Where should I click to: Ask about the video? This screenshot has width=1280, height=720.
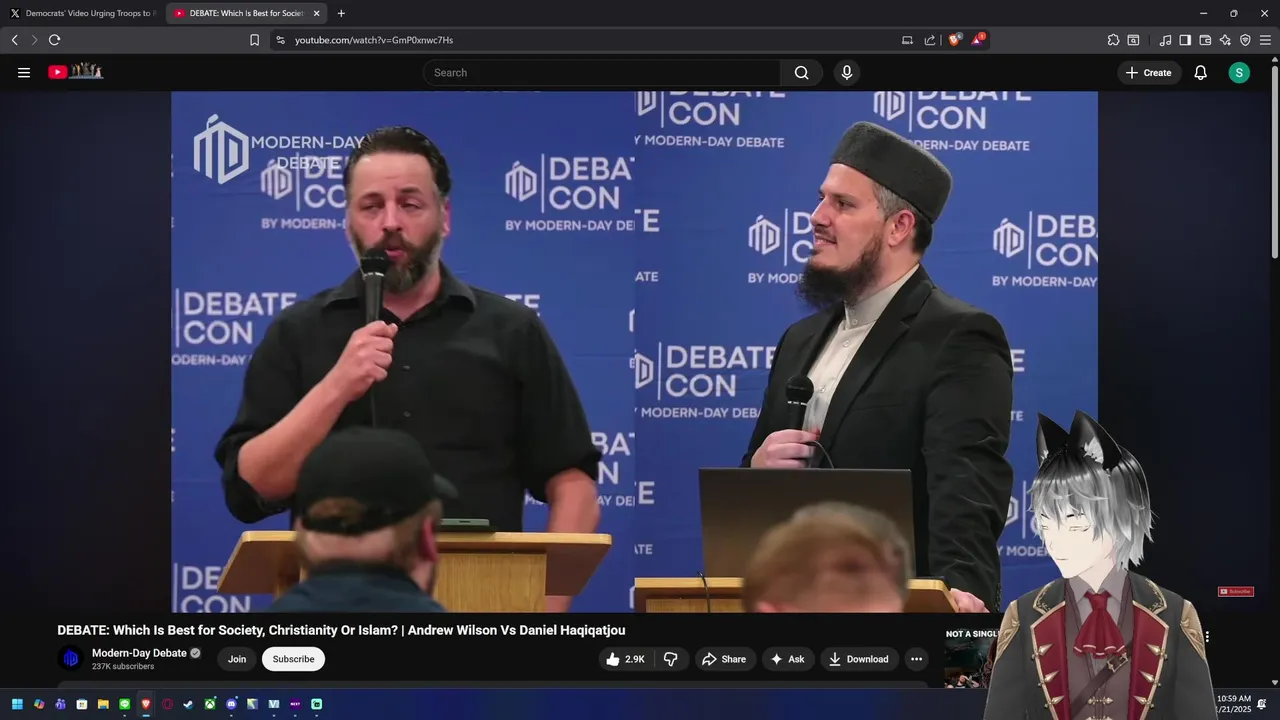(788, 659)
